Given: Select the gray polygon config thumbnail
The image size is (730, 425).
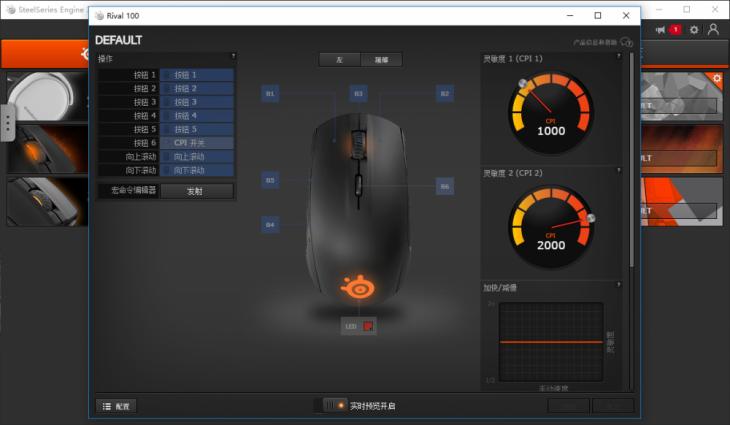Looking at the screenshot, I should [682, 96].
